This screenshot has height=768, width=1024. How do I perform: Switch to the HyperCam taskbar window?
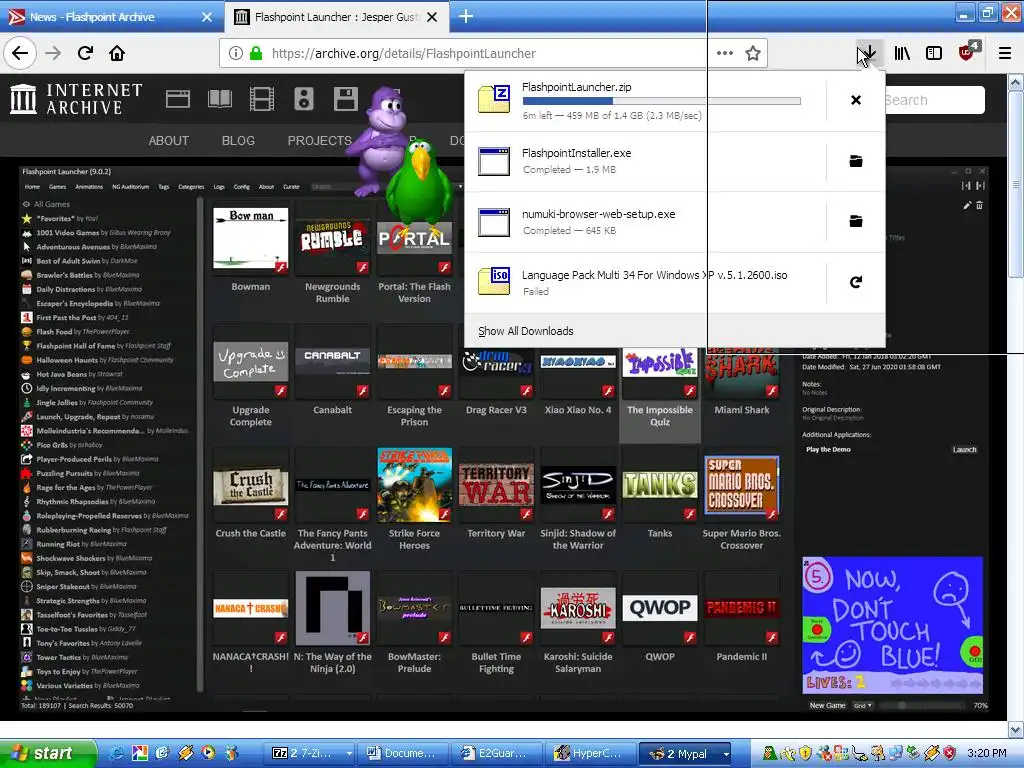point(591,753)
